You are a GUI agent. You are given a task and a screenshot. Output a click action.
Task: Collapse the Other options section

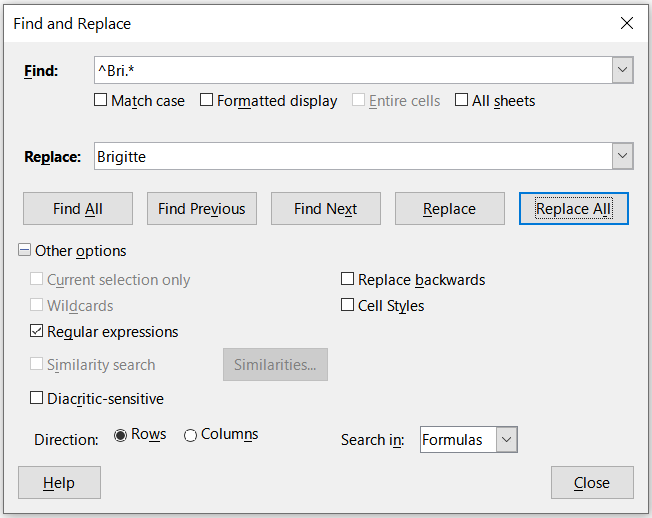coord(24,250)
